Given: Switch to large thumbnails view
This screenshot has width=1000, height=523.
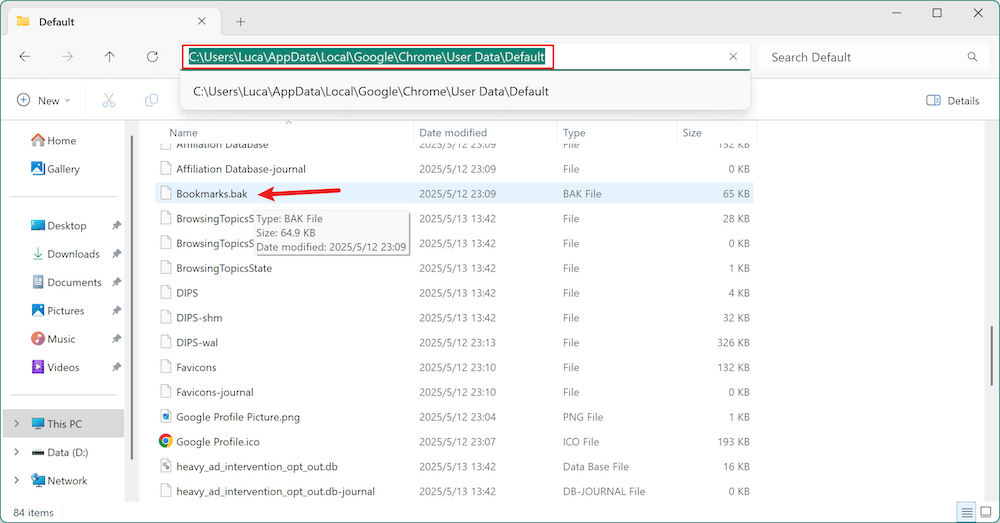Looking at the screenshot, I should click(x=986, y=512).
